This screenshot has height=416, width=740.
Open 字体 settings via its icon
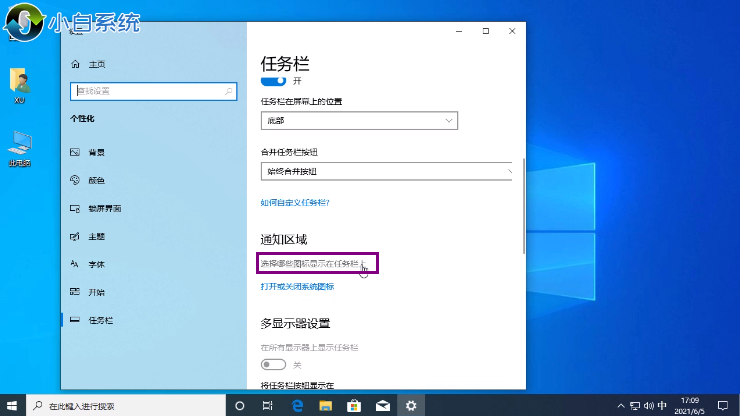[x=75, y=264]
